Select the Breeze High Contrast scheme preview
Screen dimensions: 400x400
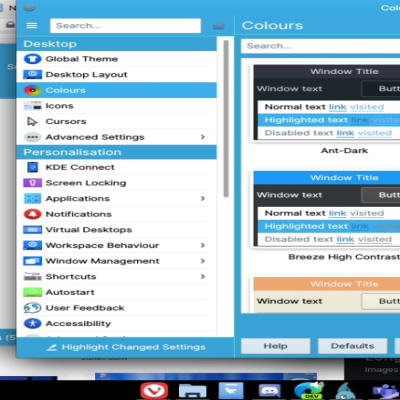tap(327, 208)
